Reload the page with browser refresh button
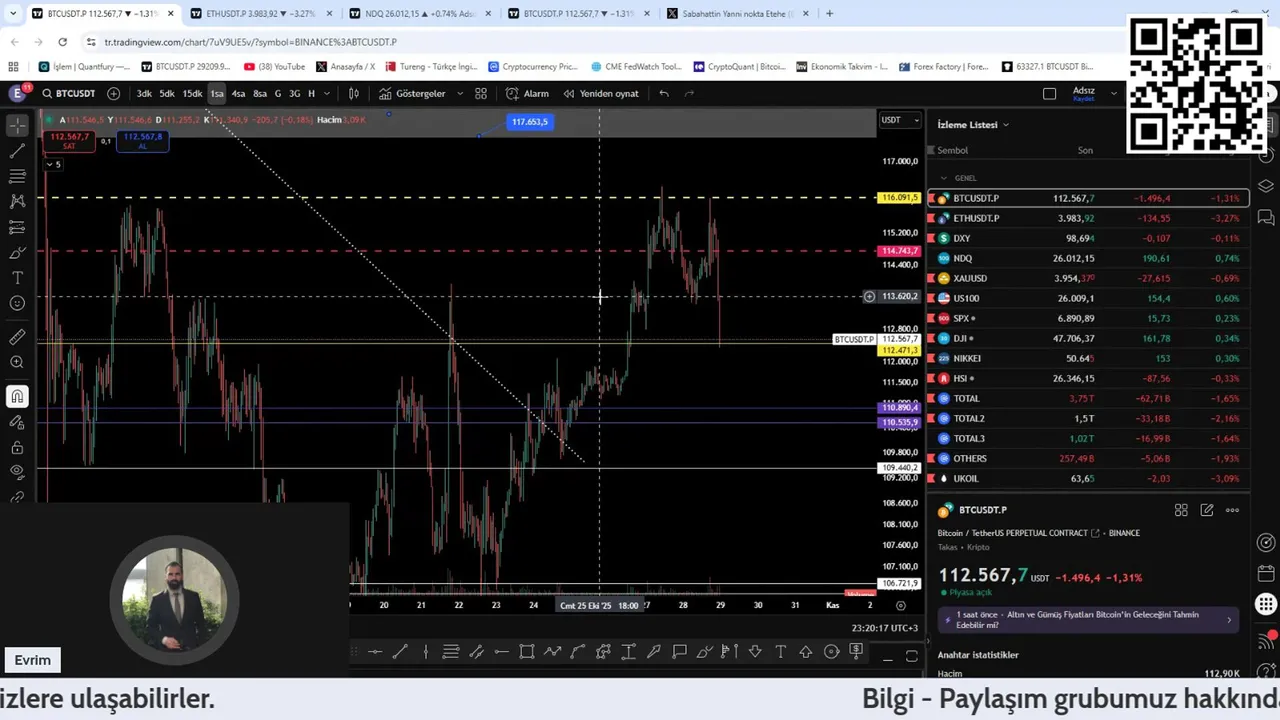This screenshot has height=720, width=1280. pos(63,42)
